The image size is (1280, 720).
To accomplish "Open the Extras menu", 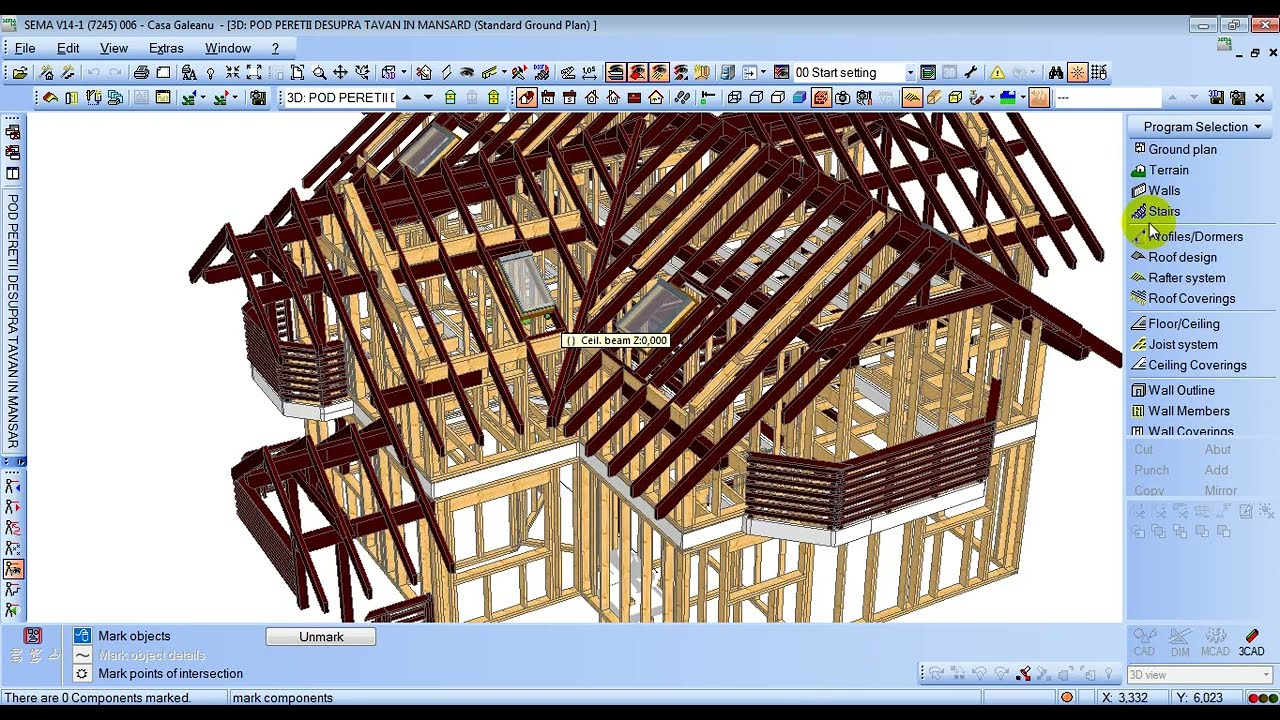I will pos(166,48).
